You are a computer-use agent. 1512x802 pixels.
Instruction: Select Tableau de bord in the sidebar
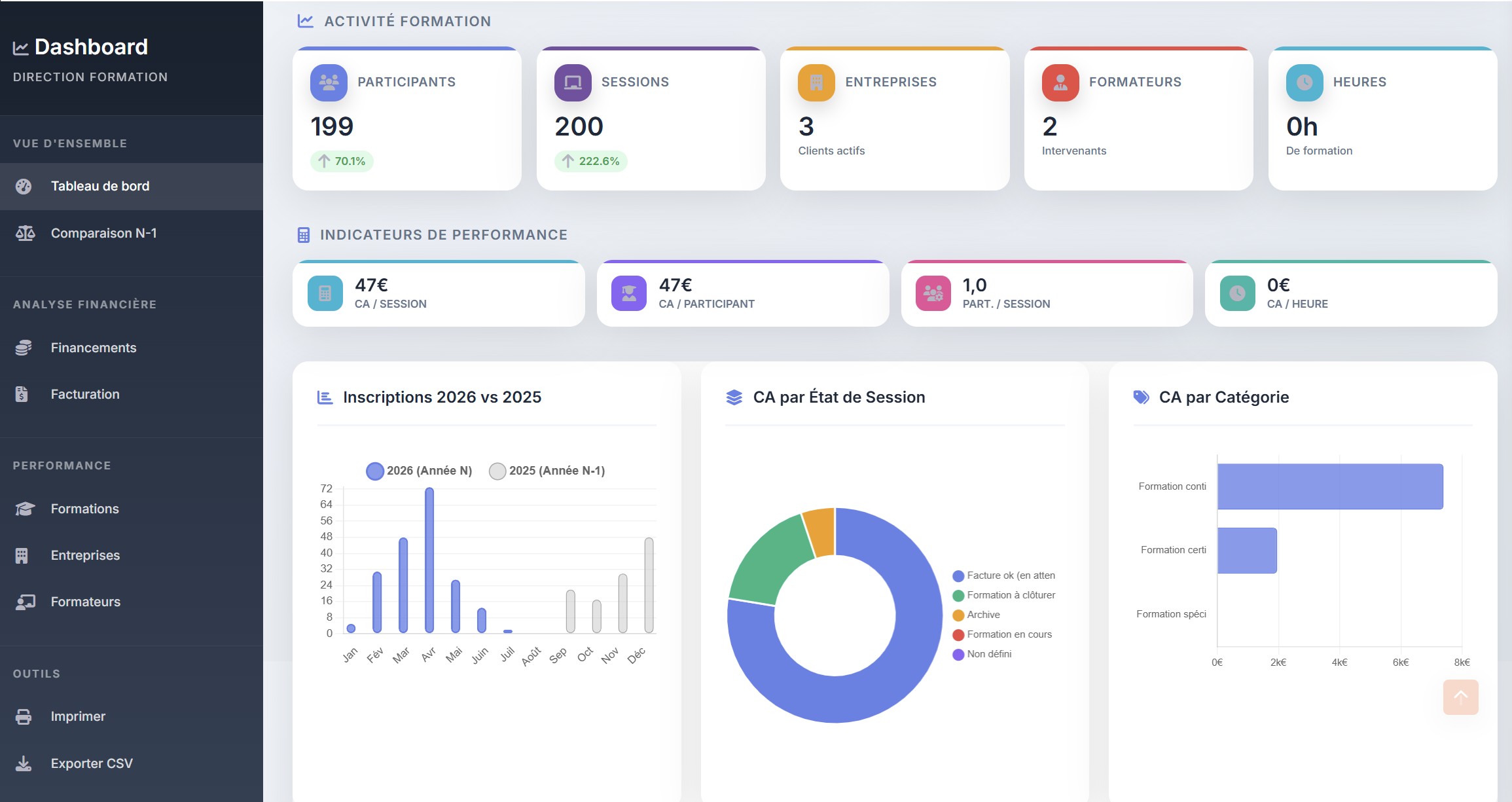pos(101,186)
